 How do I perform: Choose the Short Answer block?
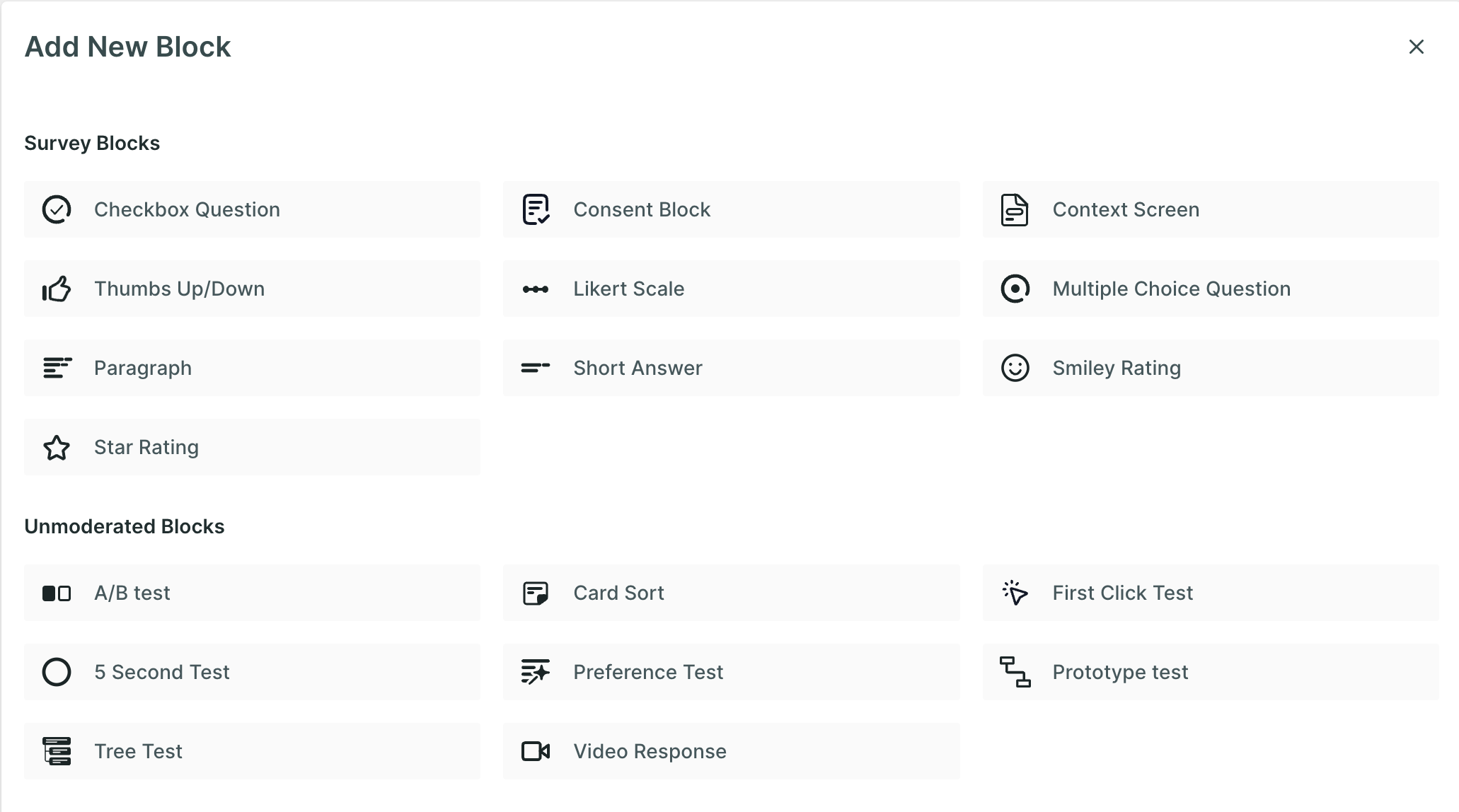[730, 368]
